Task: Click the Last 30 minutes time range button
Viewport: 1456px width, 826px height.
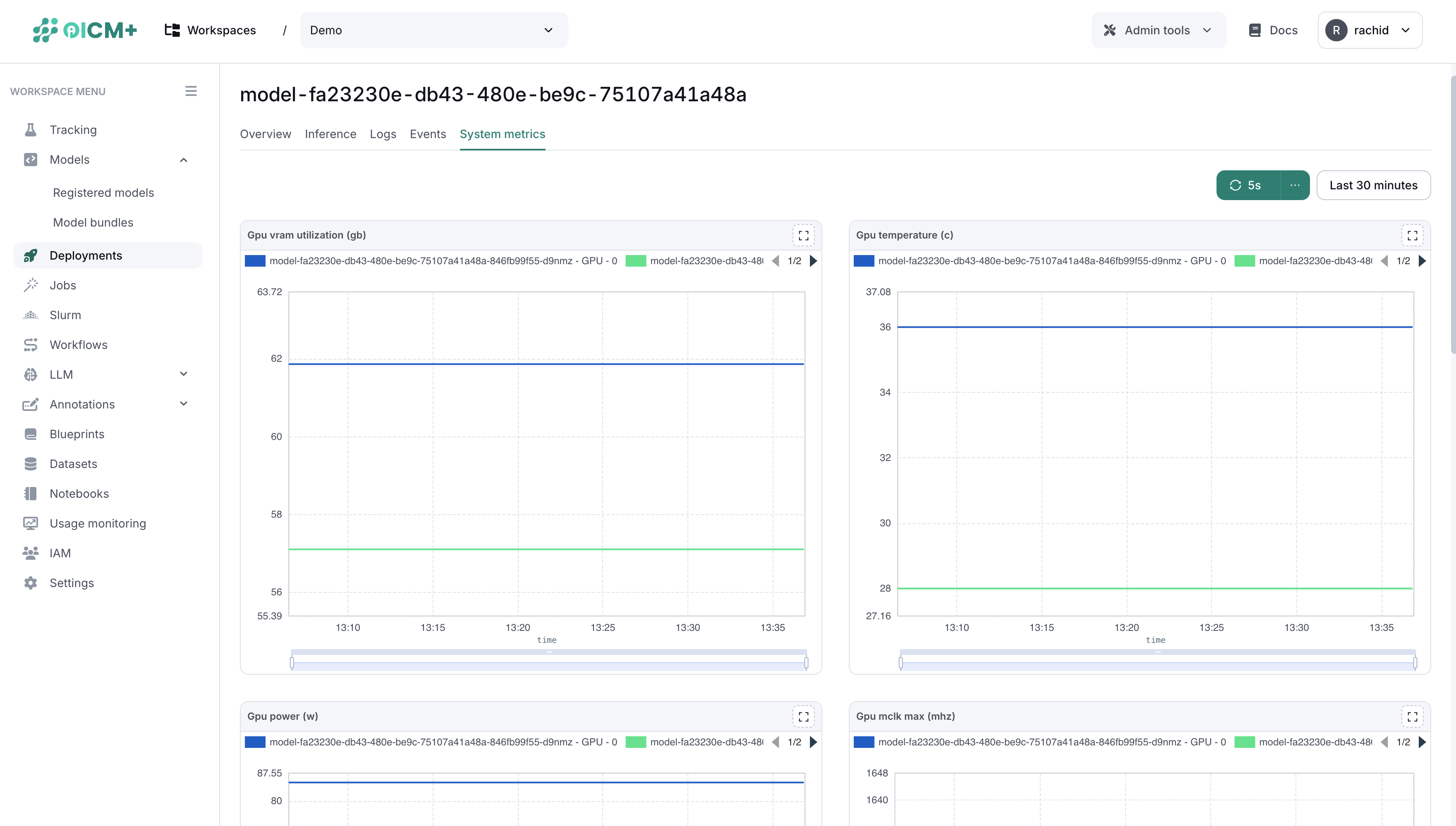Action: (x=1374, y=185)
